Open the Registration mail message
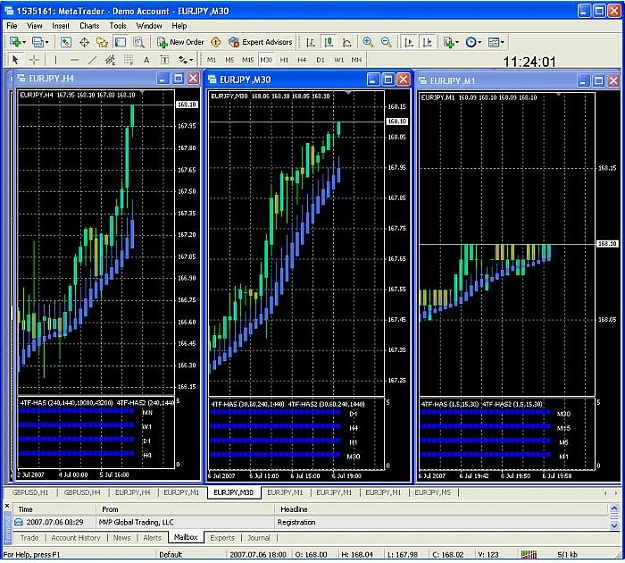 (x=311, y=522)
